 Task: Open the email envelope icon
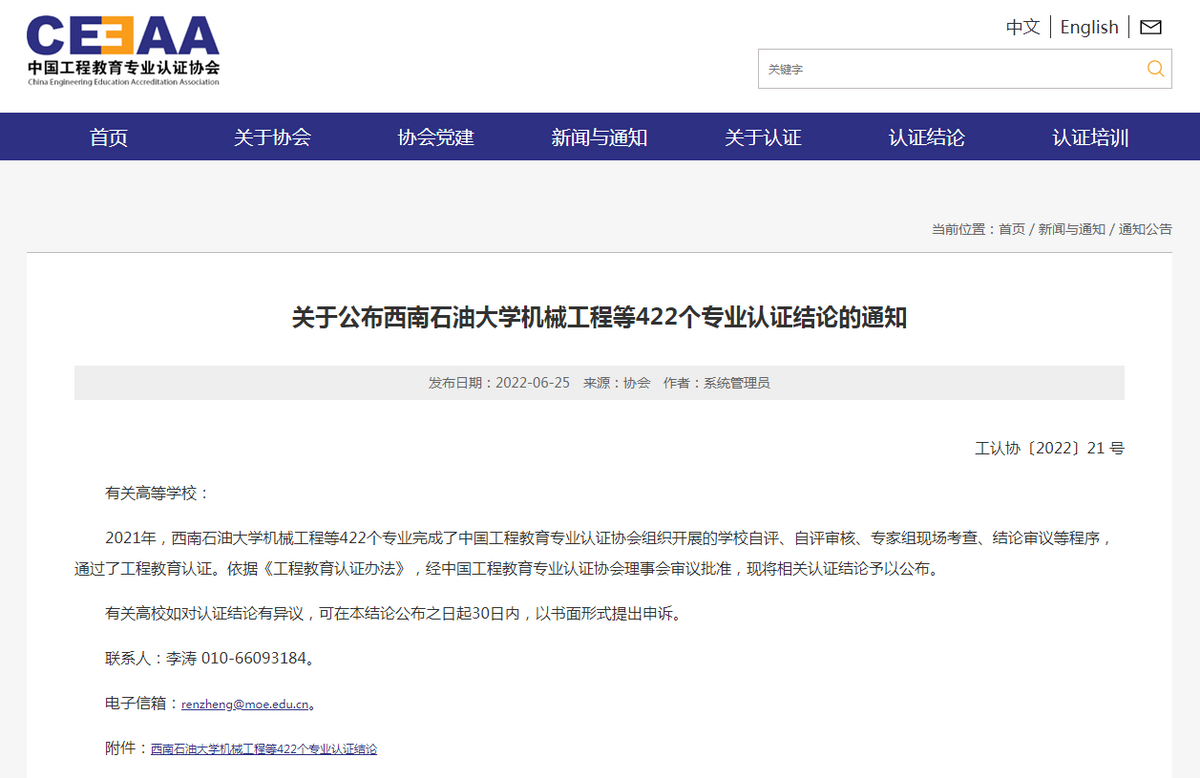(x=1150, y=27)
